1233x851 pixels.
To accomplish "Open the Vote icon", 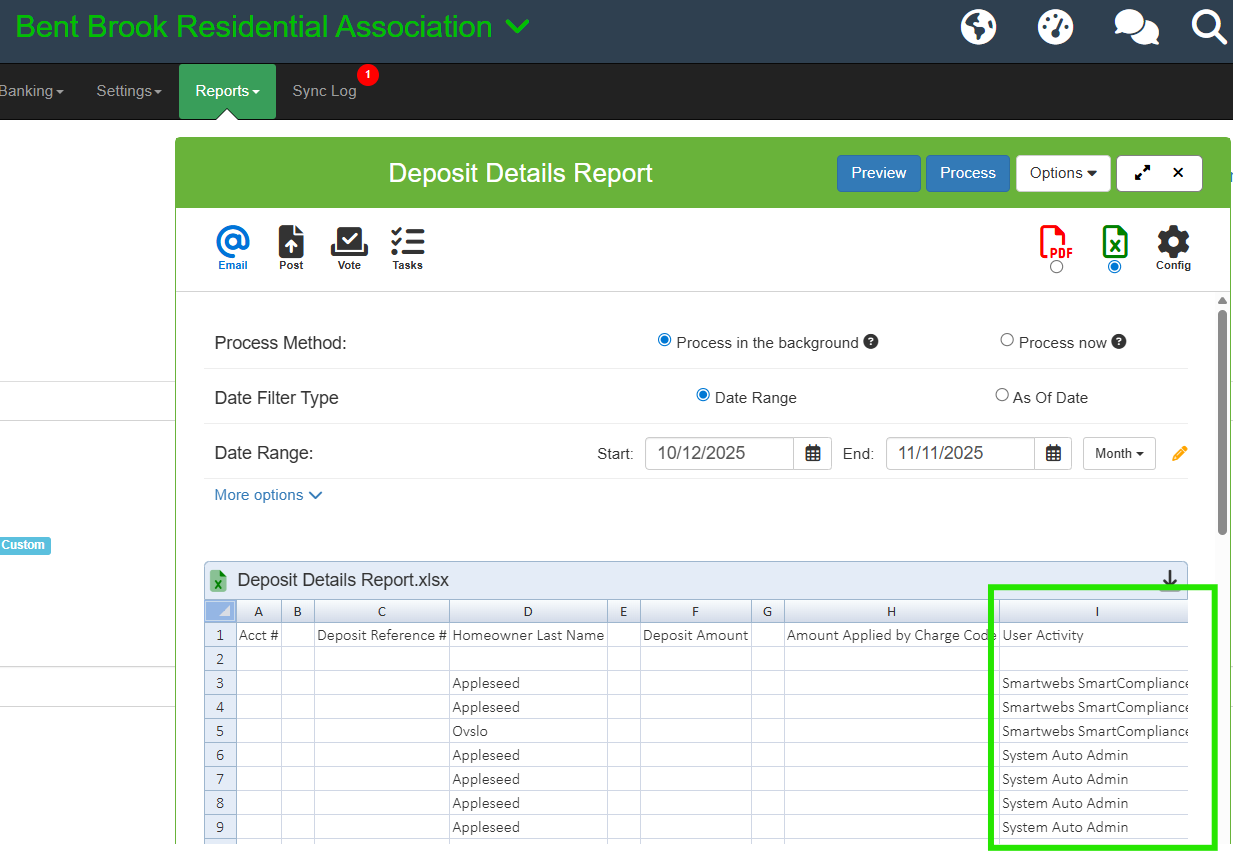I will click(x=349, y=246).
